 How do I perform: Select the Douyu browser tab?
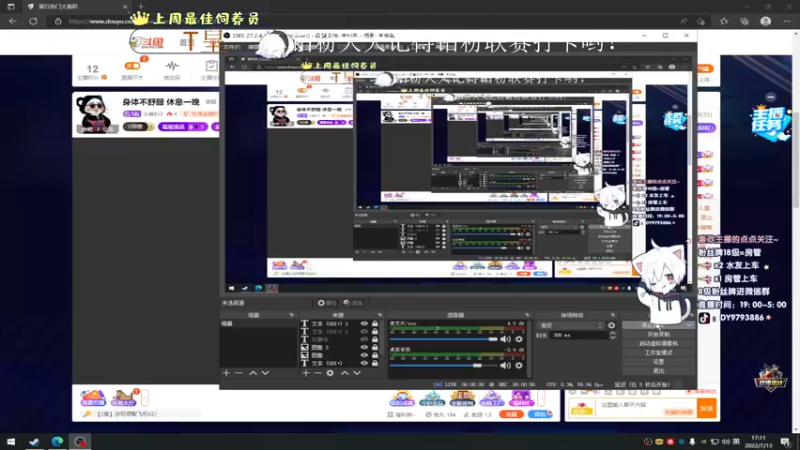77,7
